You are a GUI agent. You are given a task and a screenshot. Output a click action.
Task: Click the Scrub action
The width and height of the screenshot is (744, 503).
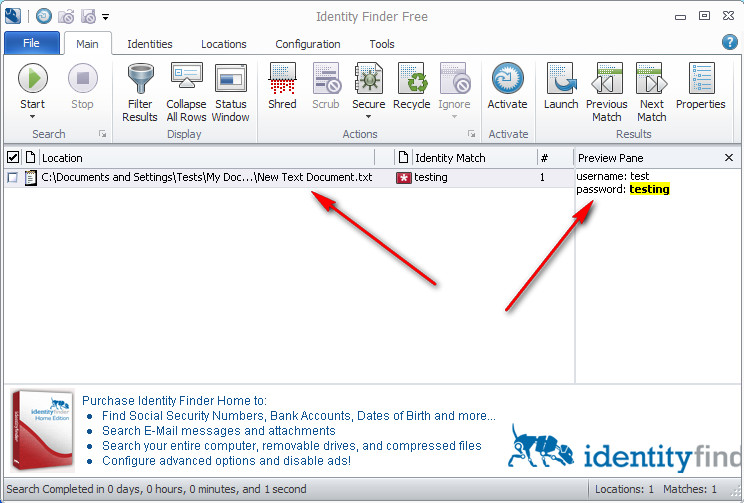point(326,86)
